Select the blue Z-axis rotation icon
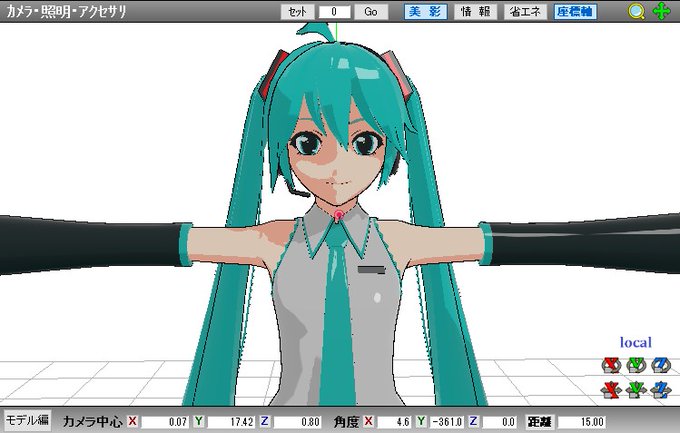 click(661, 365)
